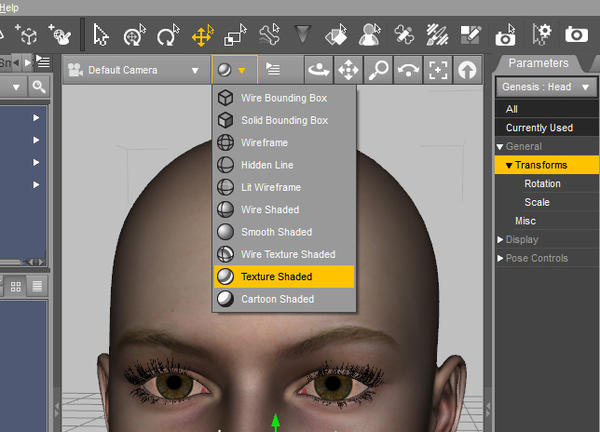600x432 pixels.
Task: Click the pan view four-arrow icon
Action: tap(348, 70)
